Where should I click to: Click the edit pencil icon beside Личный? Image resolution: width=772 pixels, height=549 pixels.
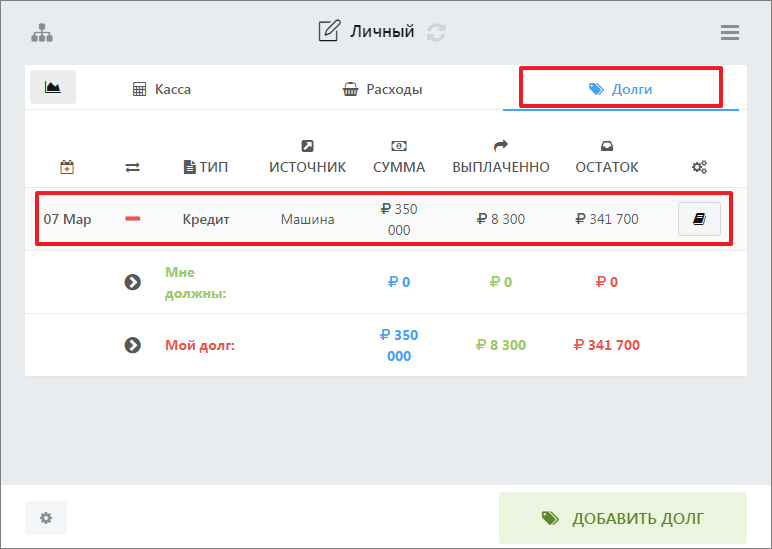click(x=328, y=32)
